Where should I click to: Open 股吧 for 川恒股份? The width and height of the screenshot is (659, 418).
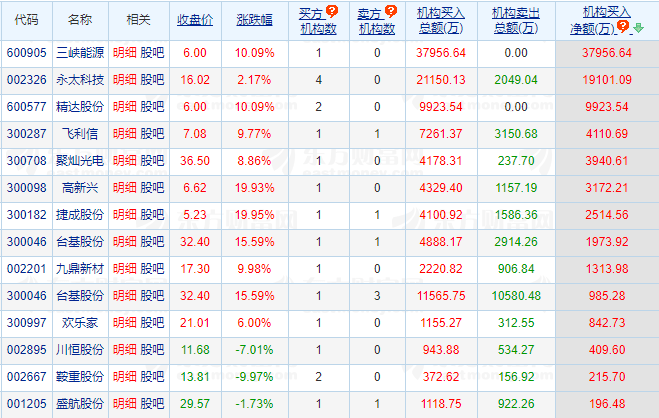pyautogui.click(x=152, y=349)
